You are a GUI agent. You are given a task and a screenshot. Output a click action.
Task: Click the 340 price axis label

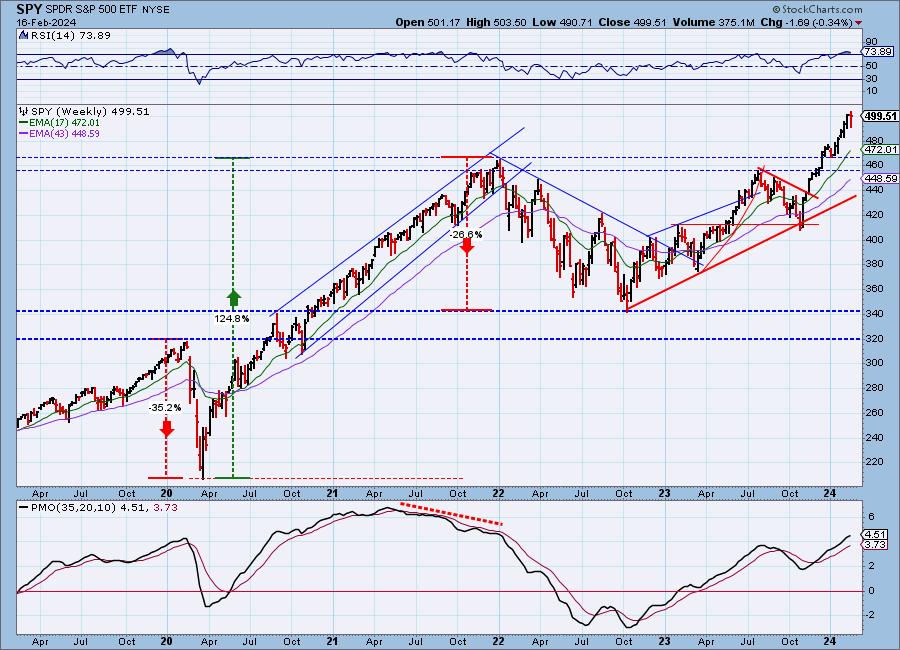click(874, 314)
